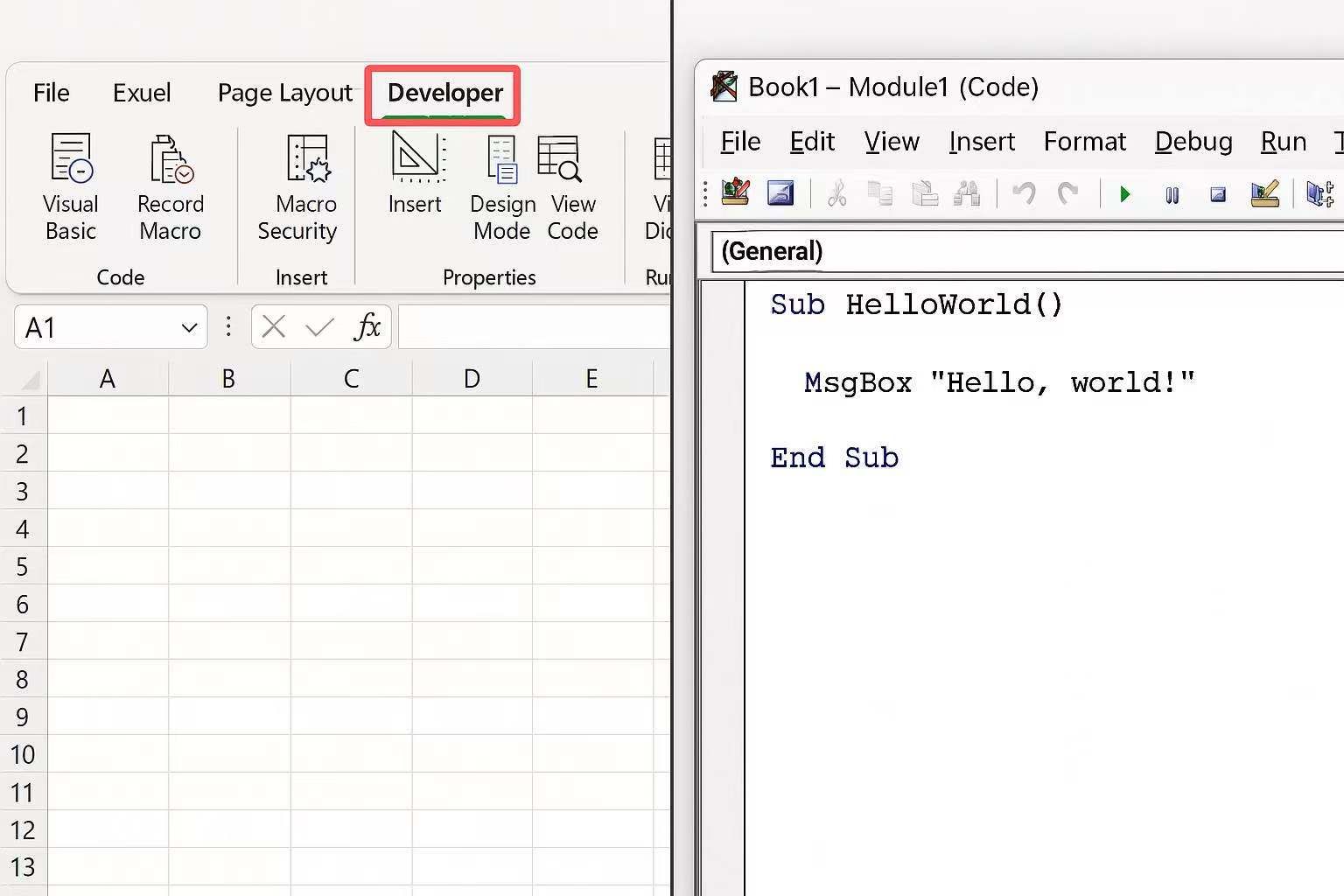
Task: Undo last edit in the VBA editor
Action: pyautogui.click(x=1025, y=193)
